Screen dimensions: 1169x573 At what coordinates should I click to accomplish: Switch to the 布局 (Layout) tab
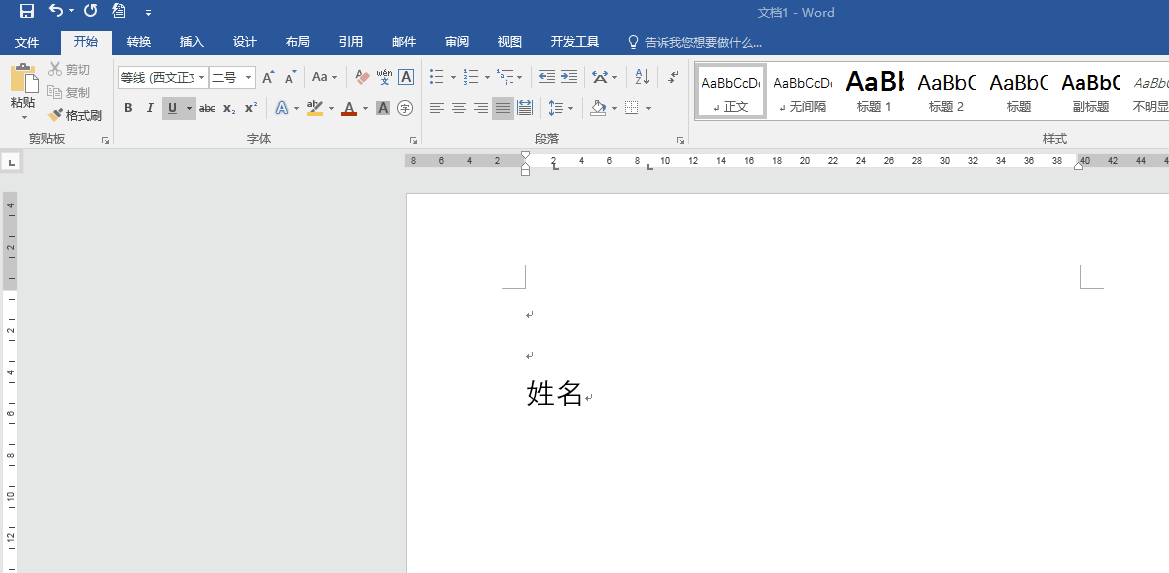(x=297, y=42)
